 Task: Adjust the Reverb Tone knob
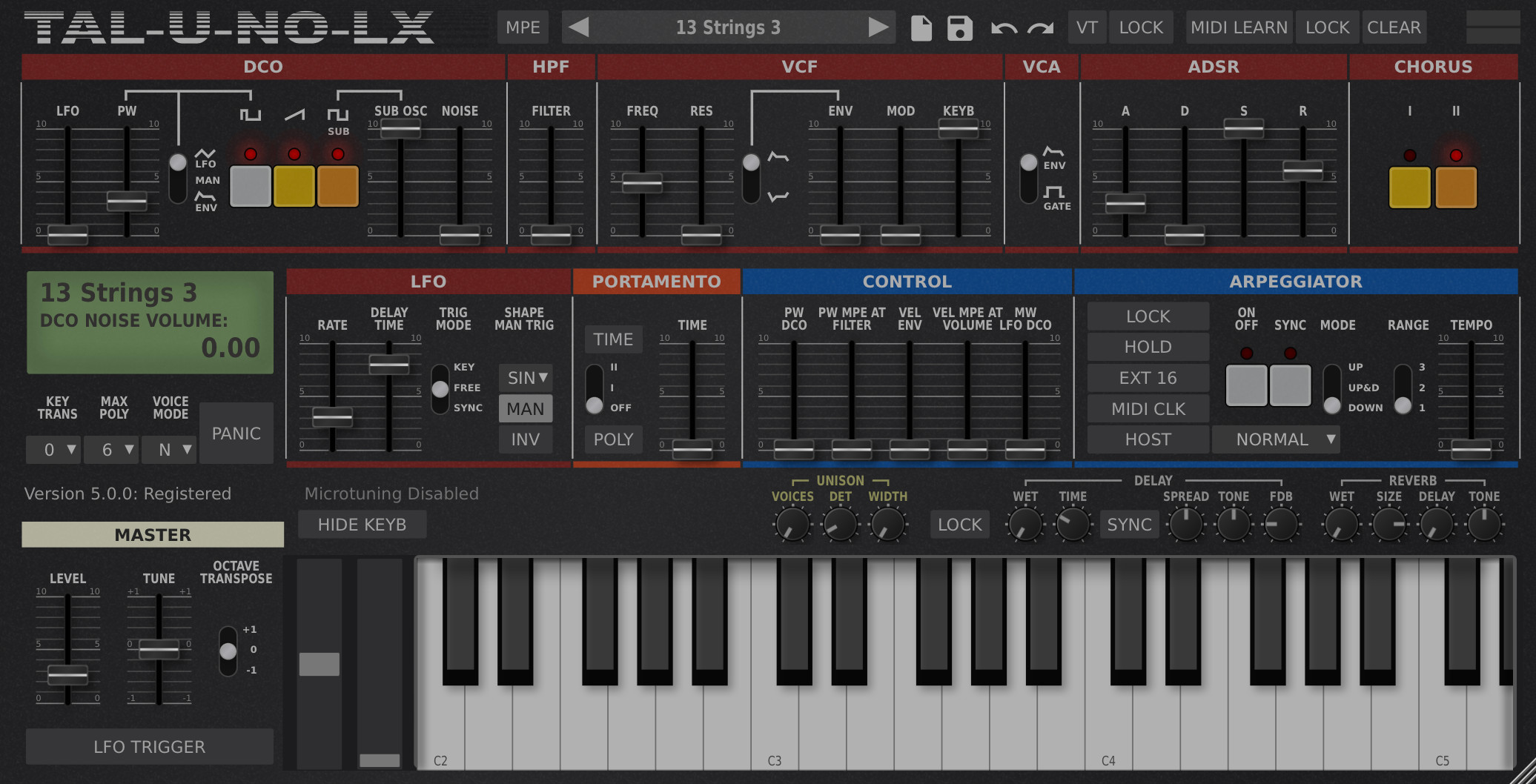1484,525
